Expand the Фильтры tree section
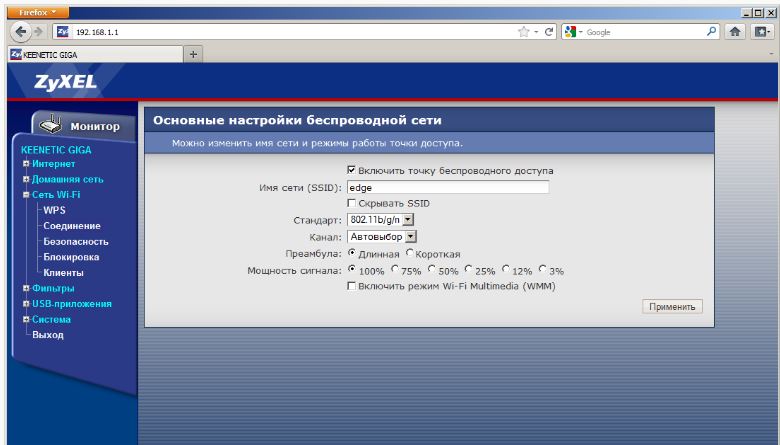This screenshot has height=445, width=780. (26, 288)
